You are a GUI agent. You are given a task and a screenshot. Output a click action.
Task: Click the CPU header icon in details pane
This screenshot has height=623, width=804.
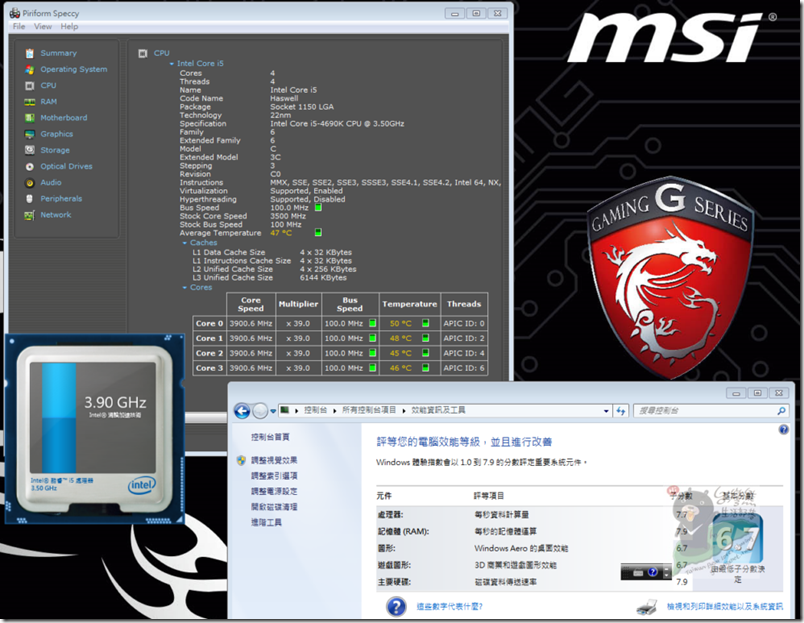tap(143, 53)
